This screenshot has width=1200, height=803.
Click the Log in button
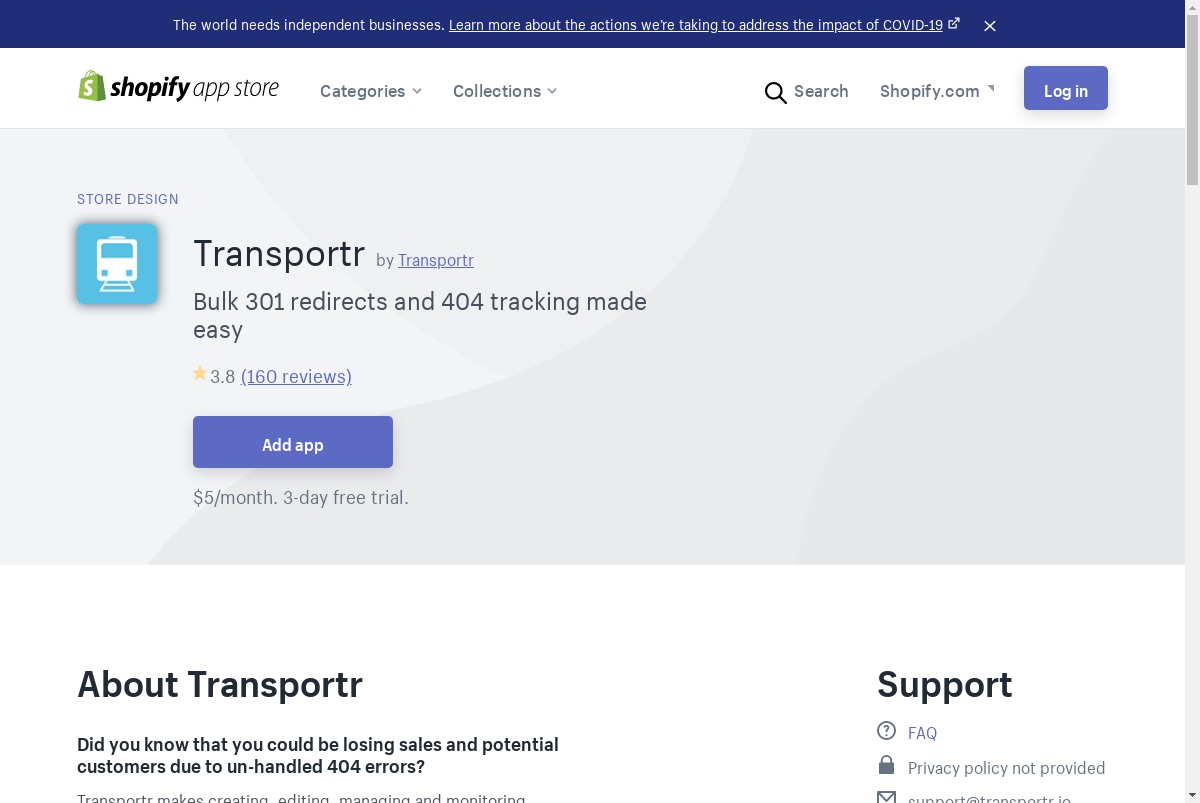1066,88
